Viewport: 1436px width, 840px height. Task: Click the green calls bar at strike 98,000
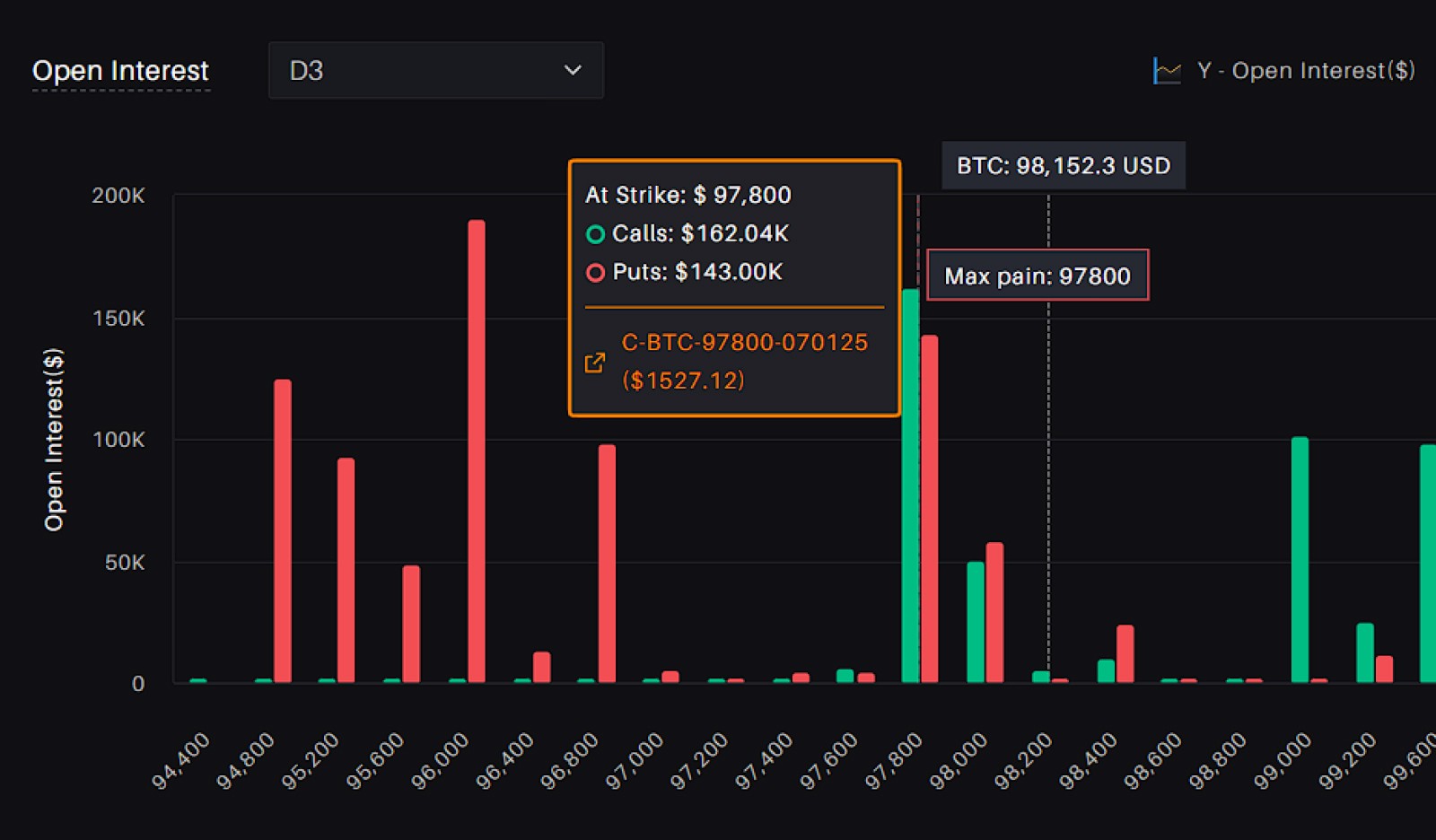coord(976,623)
